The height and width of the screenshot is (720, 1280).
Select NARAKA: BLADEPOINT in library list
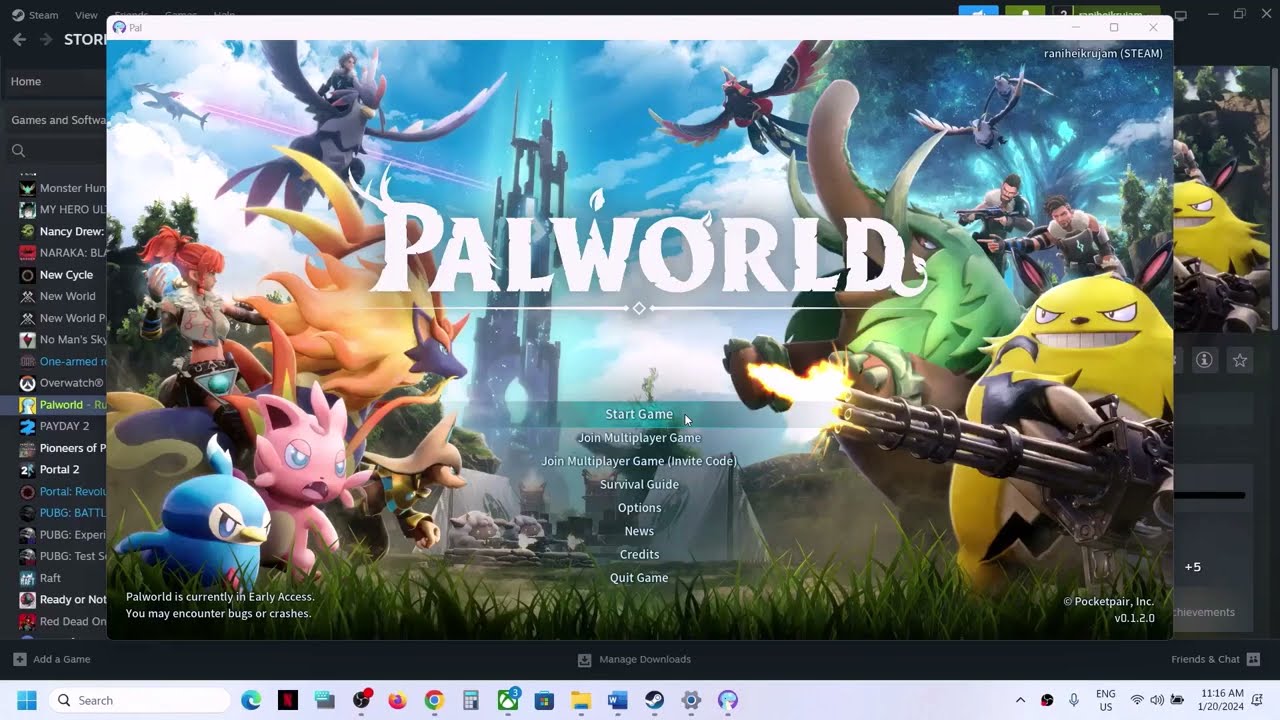coord(63,253)
